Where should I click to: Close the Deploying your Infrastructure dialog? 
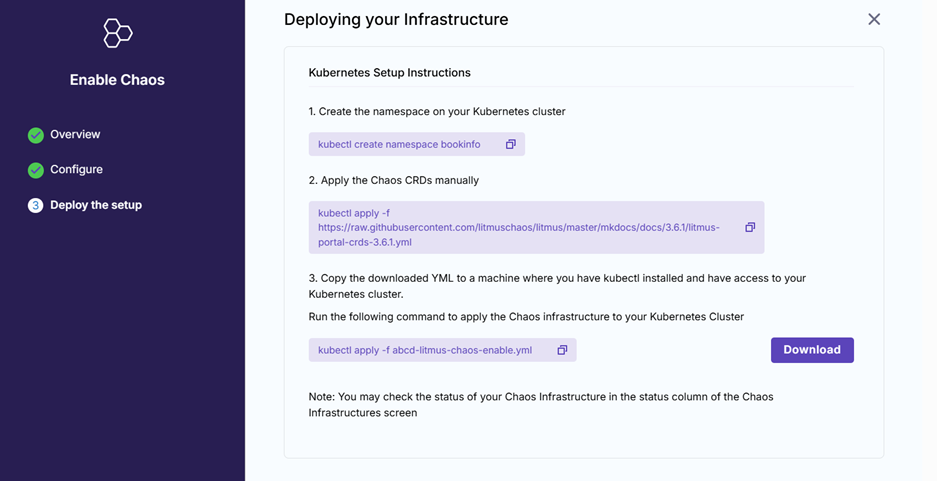[x=874, y=19]
